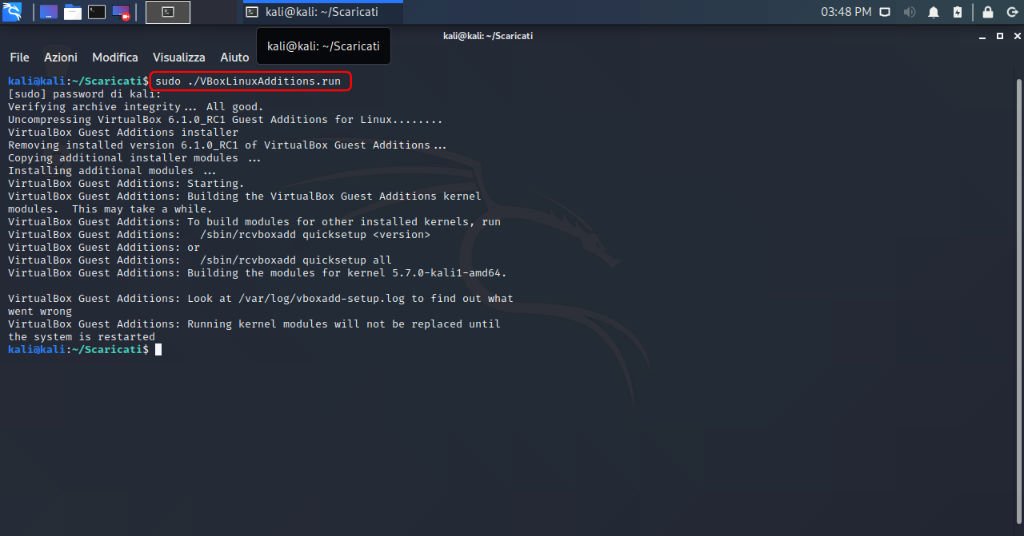
Task: Open the File menu
Action: pyautogui.click(x=20, y=57)
